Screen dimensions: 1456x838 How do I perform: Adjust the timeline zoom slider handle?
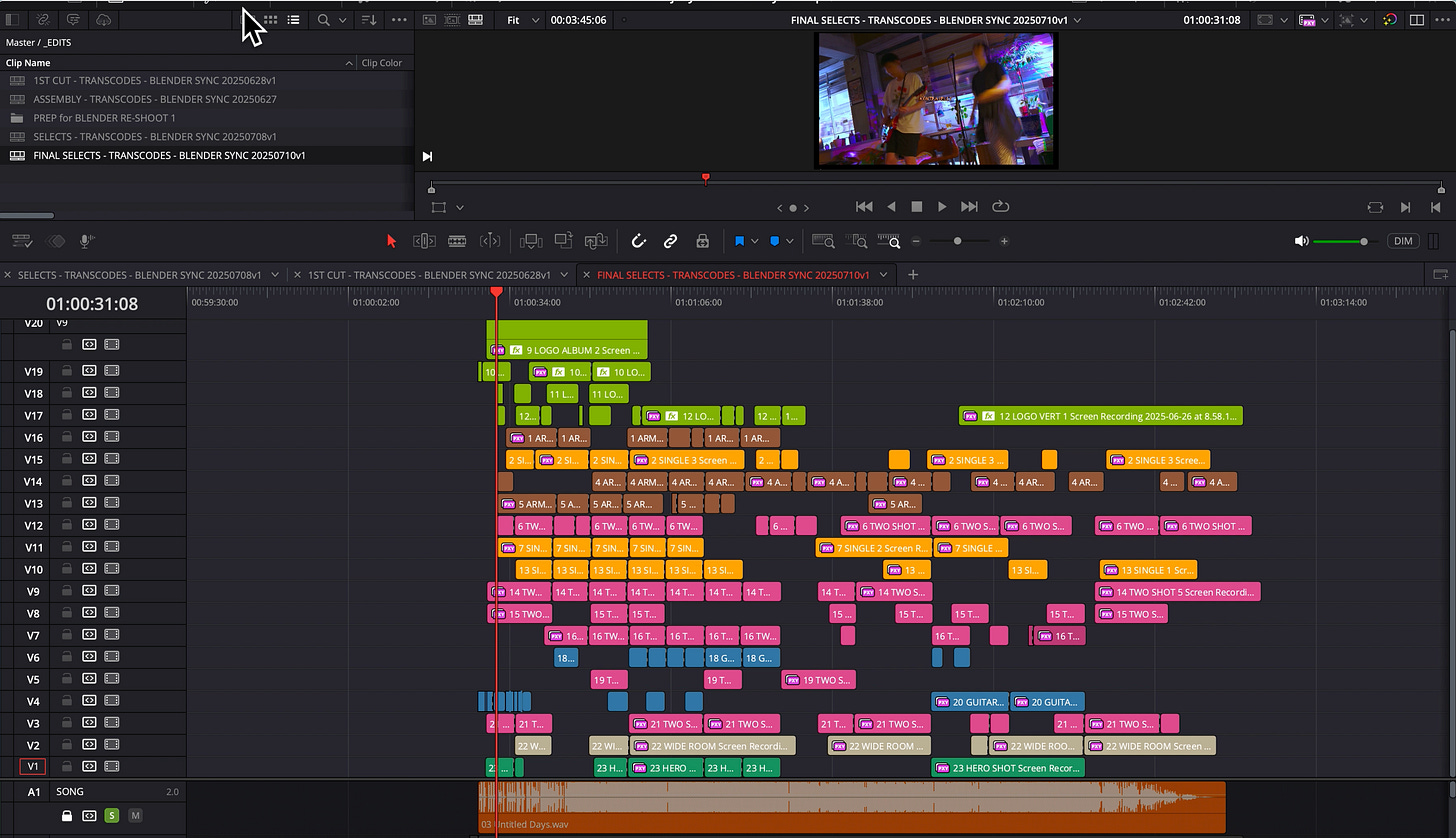pyautogui.click(x=958, y=241)
